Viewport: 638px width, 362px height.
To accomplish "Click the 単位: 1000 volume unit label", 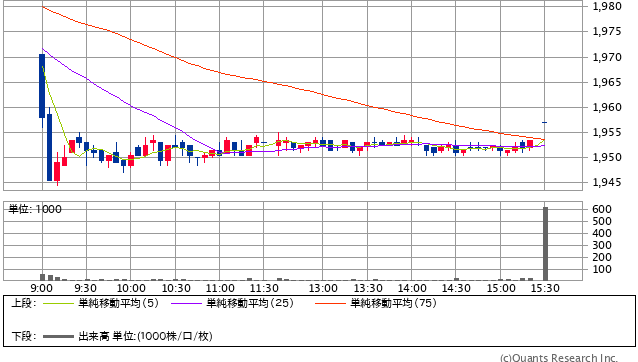I will 35,209.
